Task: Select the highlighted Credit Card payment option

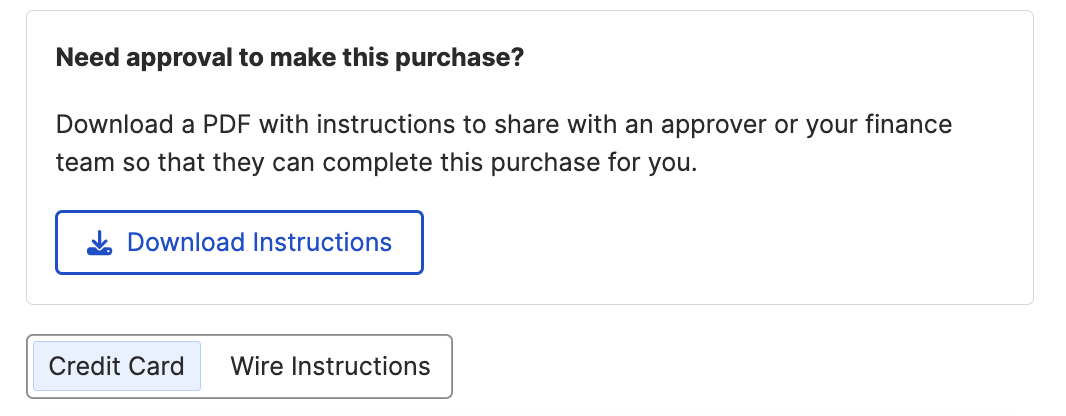Action: [x=117, y=366]
